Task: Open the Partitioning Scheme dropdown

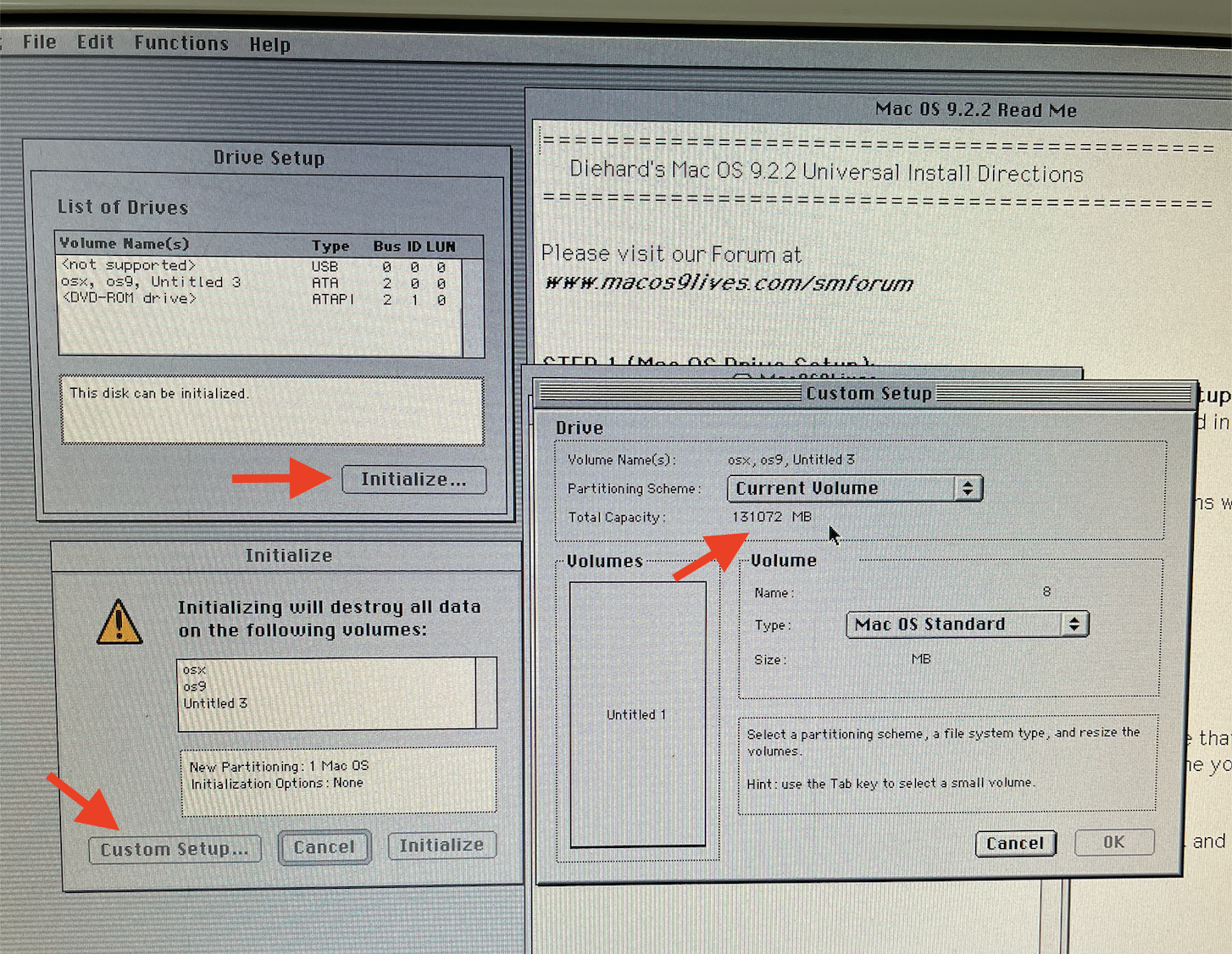Action: pos(855,488)
